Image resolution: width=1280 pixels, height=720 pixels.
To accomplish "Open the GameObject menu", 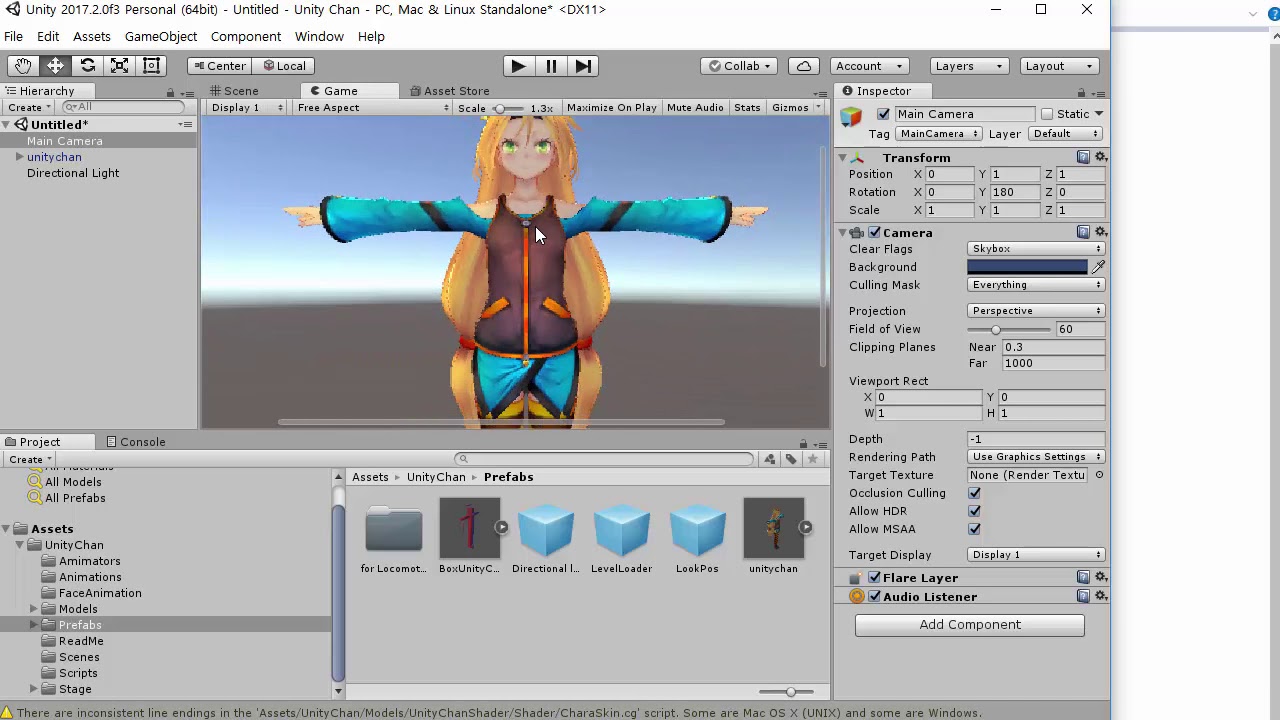I will coord(161,36).
